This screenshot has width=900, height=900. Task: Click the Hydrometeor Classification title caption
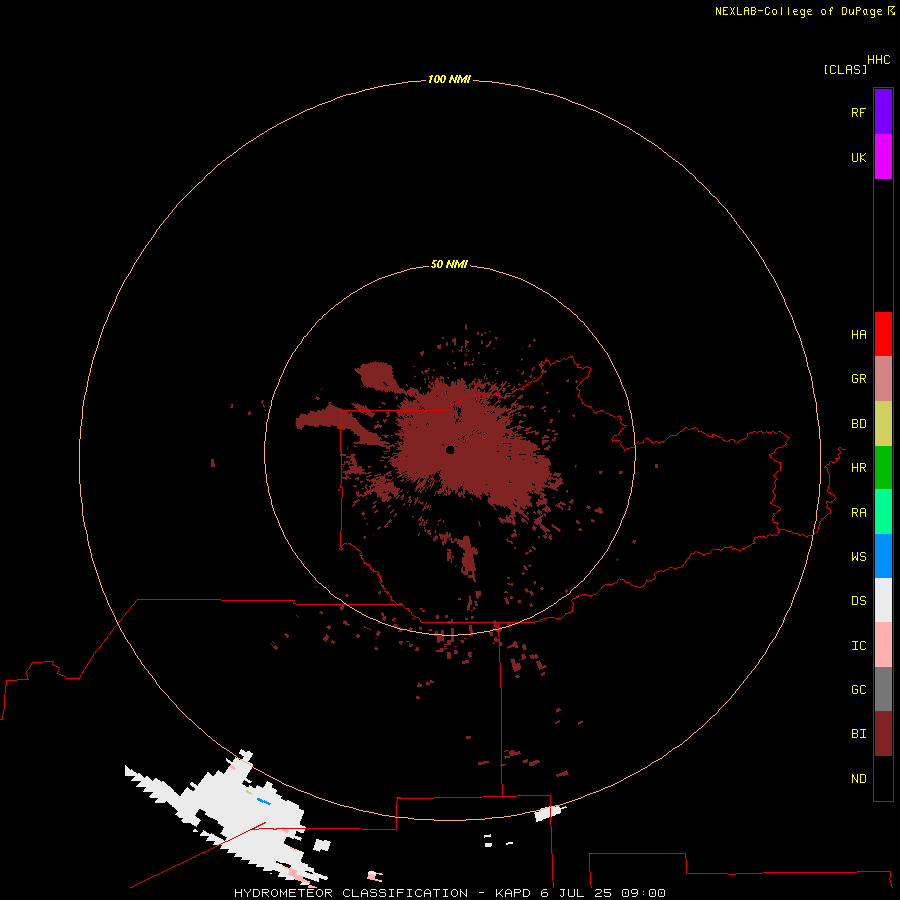point(449,893)
